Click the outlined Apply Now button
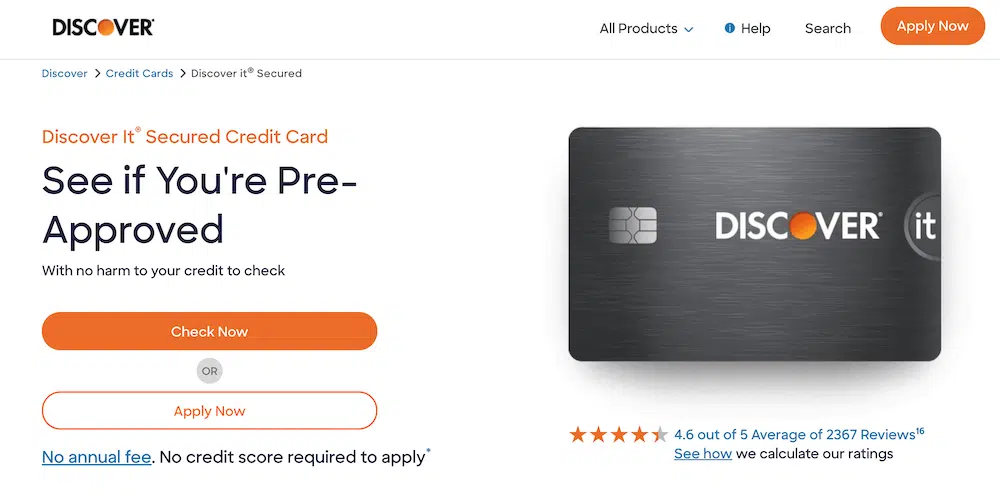This screenshot has width=1000, height=499. pyautogui.click(x=209, y=411)
